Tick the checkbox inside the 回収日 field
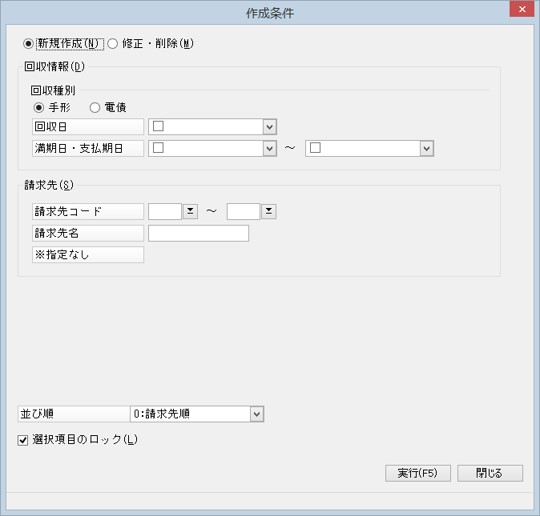This screenshot has width=540, height=516. [x=158, y=126]
